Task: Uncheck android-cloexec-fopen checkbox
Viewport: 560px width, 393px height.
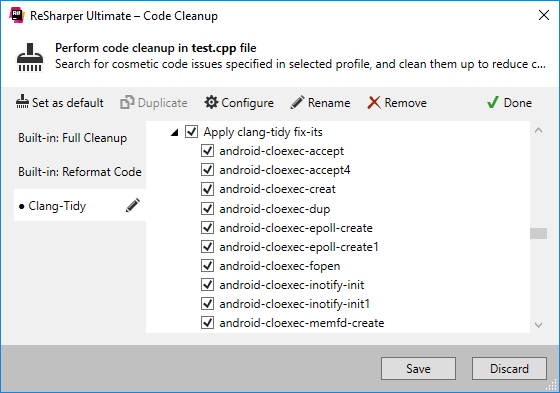Action: 207,265
